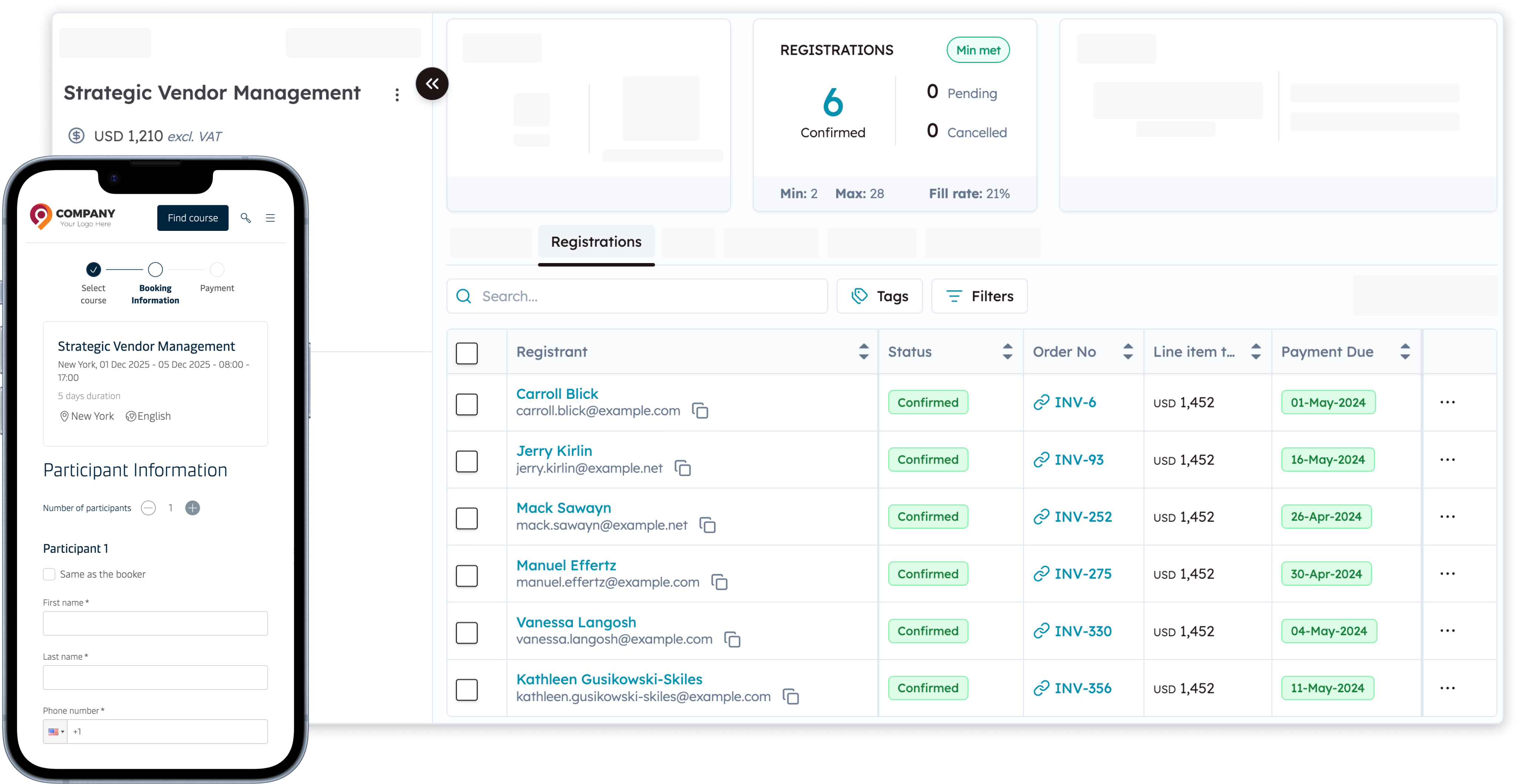The height and width of the screenshot is (784, 1519).
Task: Click the Tags filter icon
Action: [861, 296]
